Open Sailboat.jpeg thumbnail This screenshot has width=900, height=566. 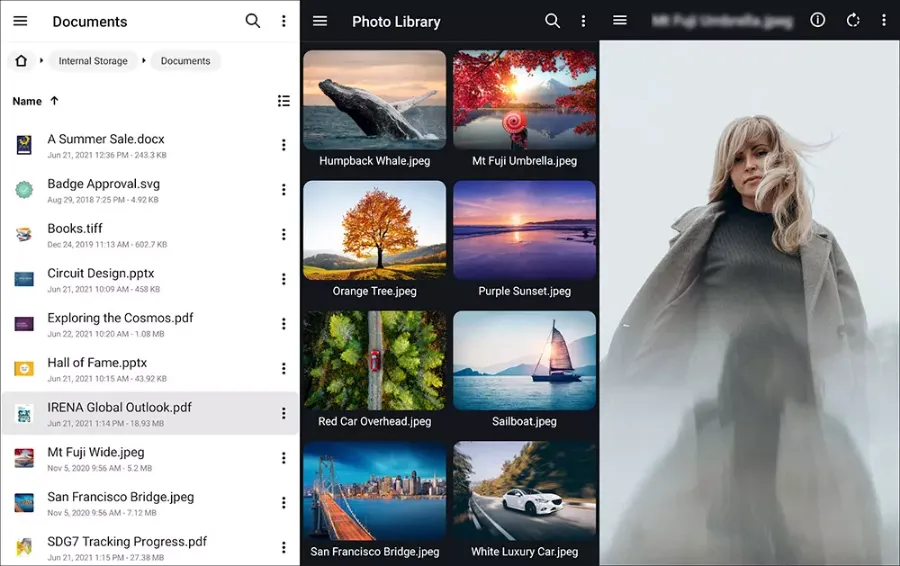coord(525,360)
